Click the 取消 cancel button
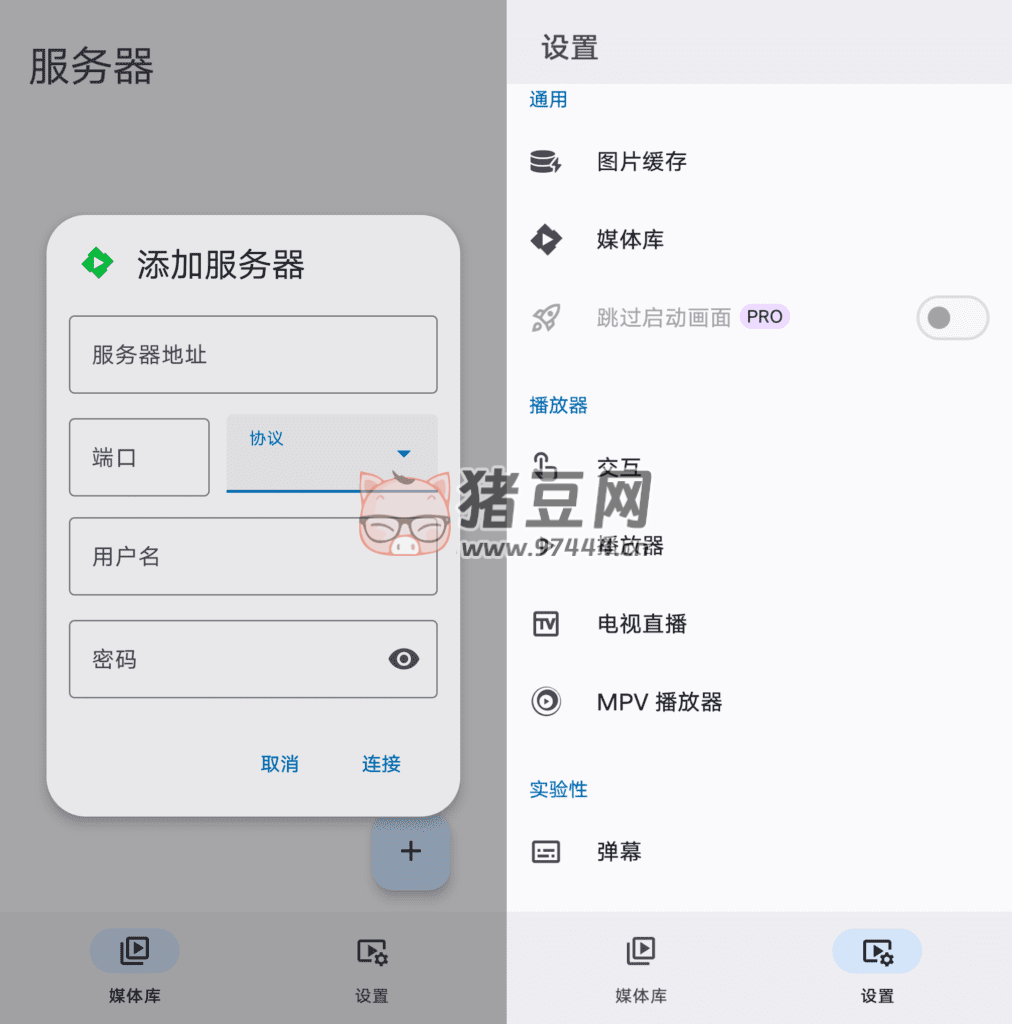 [x=279, y=763]
